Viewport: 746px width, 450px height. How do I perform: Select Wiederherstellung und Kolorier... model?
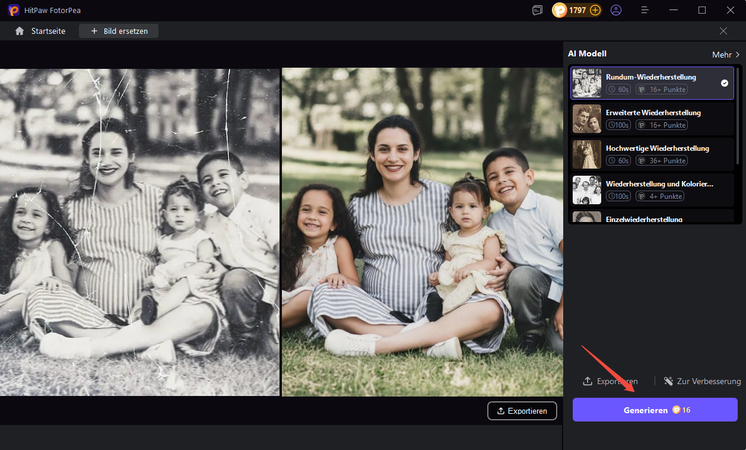point(652,190)
